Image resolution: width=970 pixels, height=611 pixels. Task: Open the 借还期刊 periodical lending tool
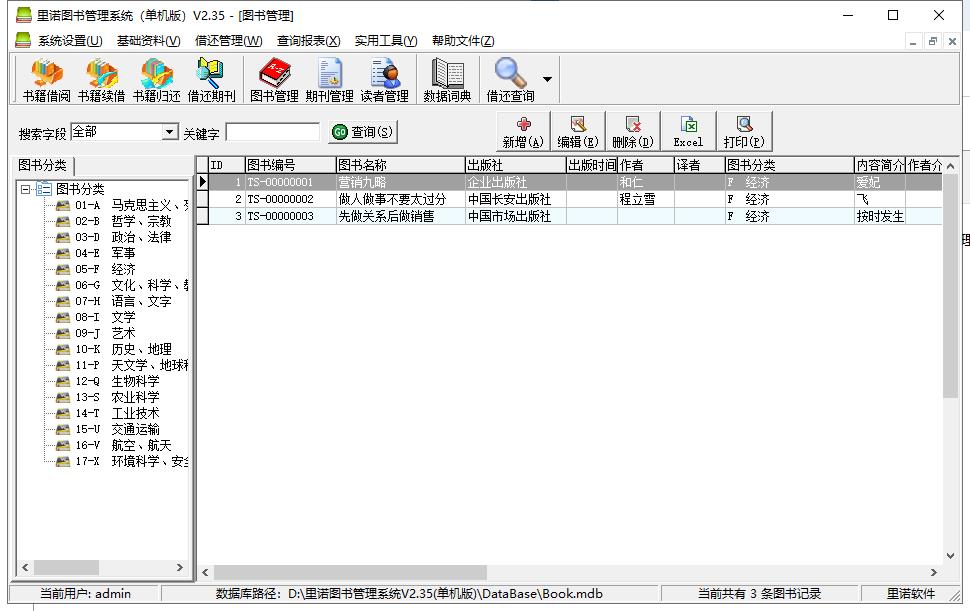coord(211,80)
